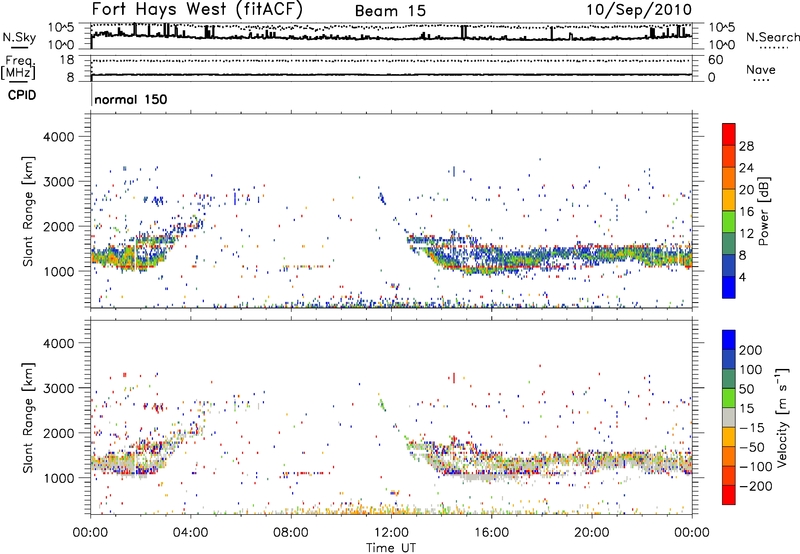Click the '28' value on the power colorbar

746,146
